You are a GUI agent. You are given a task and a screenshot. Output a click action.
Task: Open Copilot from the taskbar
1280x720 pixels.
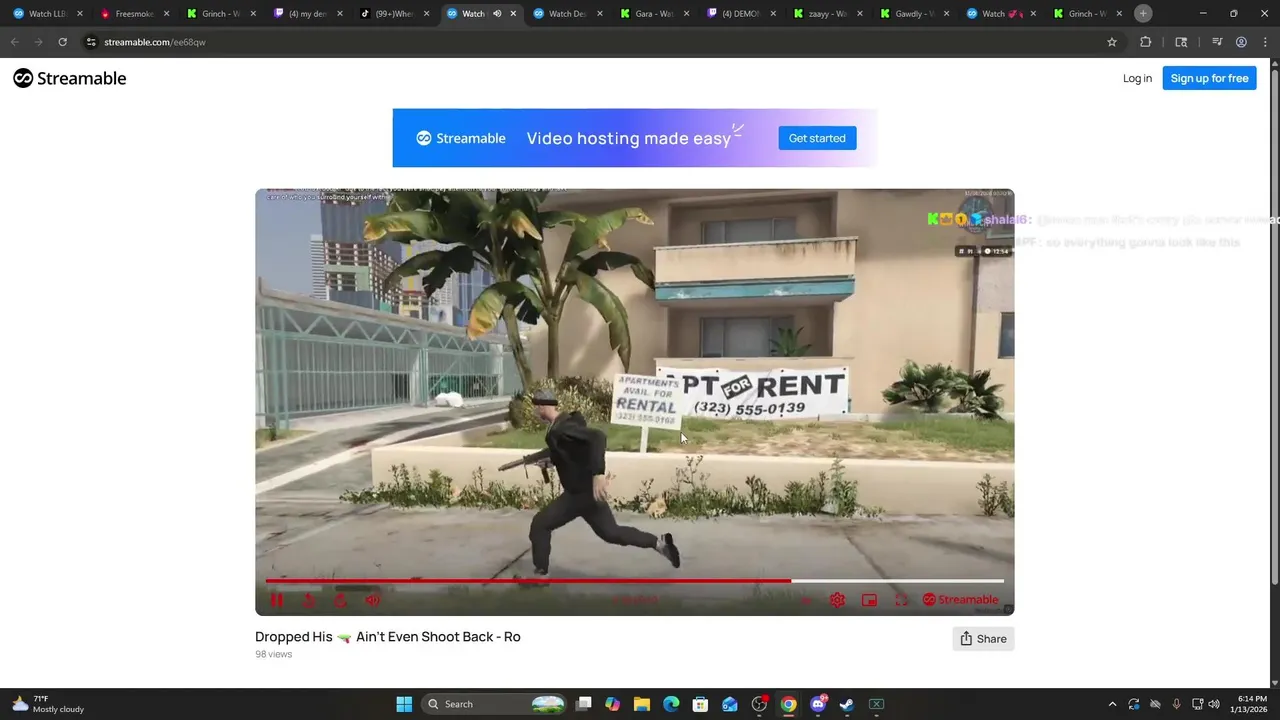pos(613,704)
